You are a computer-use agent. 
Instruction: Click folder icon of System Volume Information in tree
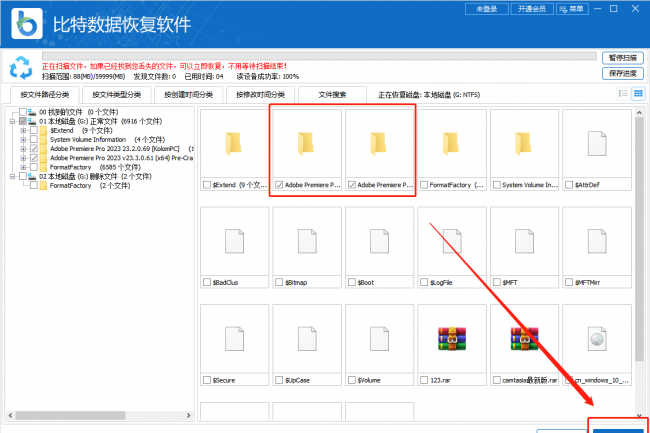(x=44, y=140)
